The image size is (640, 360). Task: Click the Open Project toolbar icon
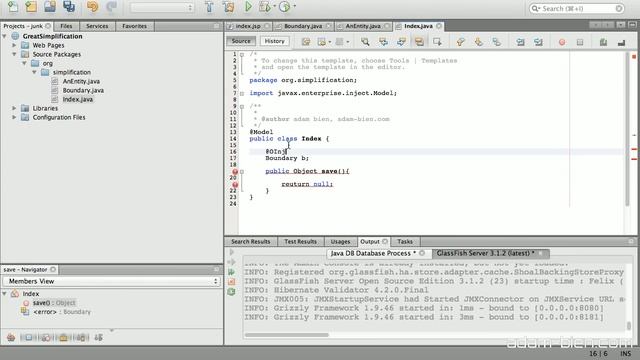pyautogui.click(x=50, y=7)
